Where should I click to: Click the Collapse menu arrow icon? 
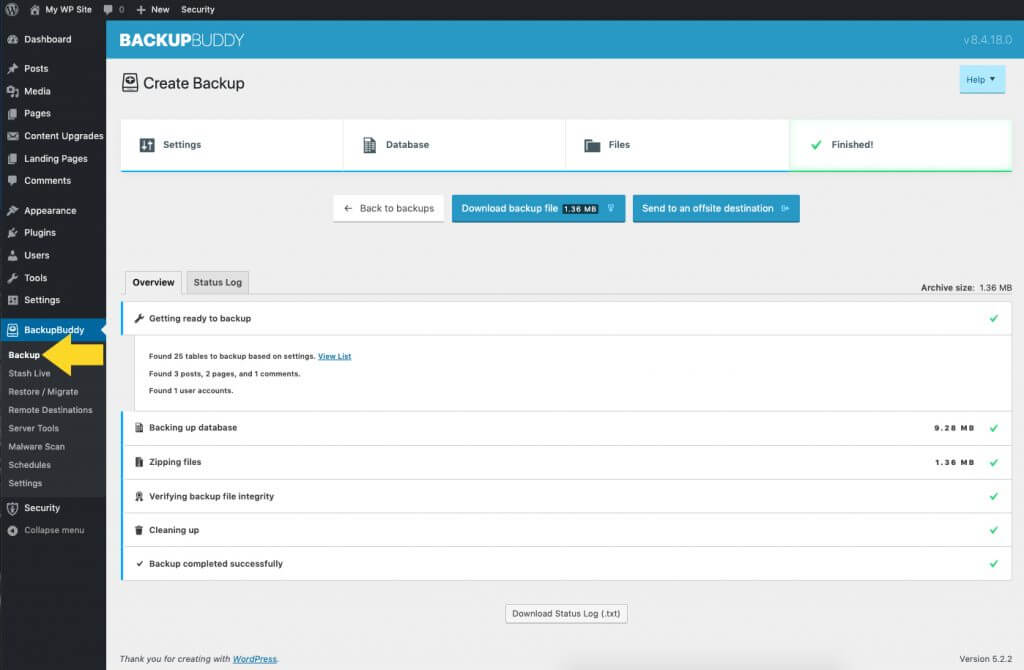tap(12, 530)
